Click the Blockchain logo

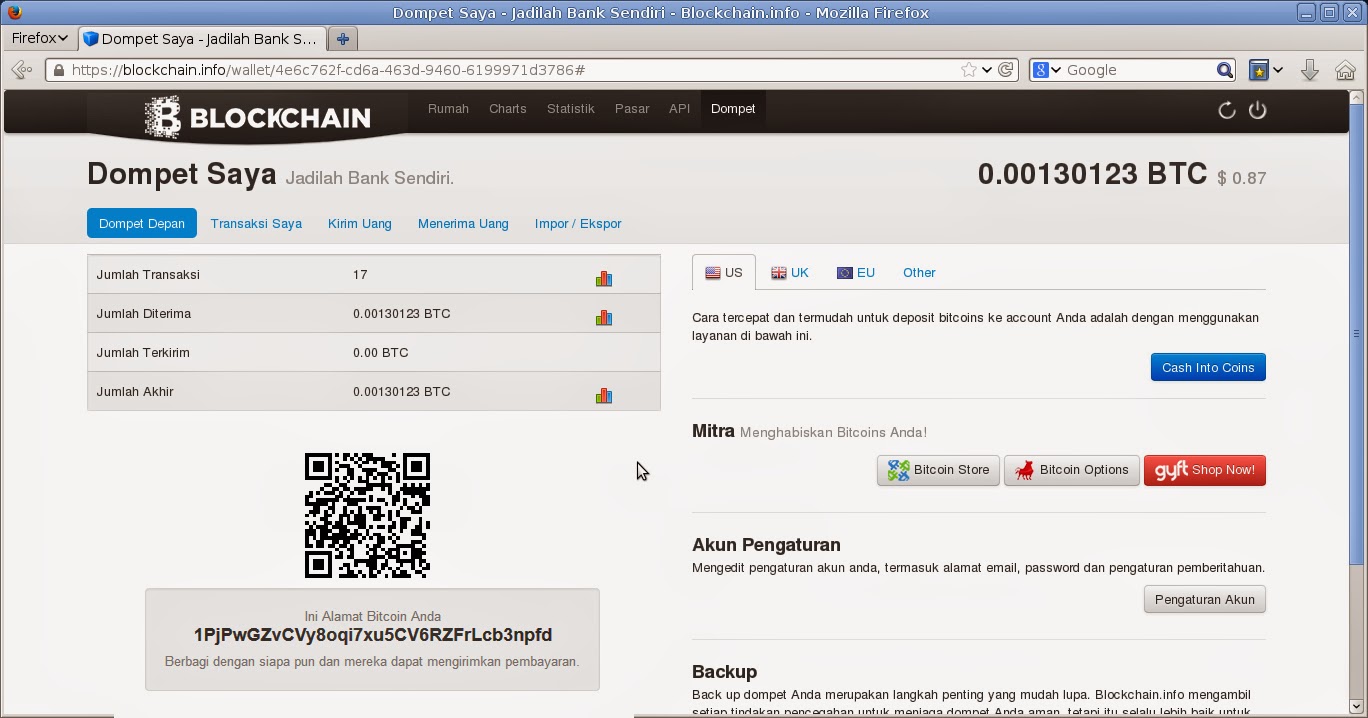[x=258, y=118]
